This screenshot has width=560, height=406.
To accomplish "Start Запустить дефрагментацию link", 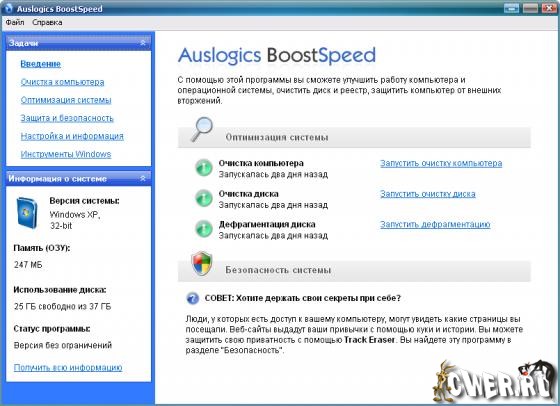I will pos(435,224).
